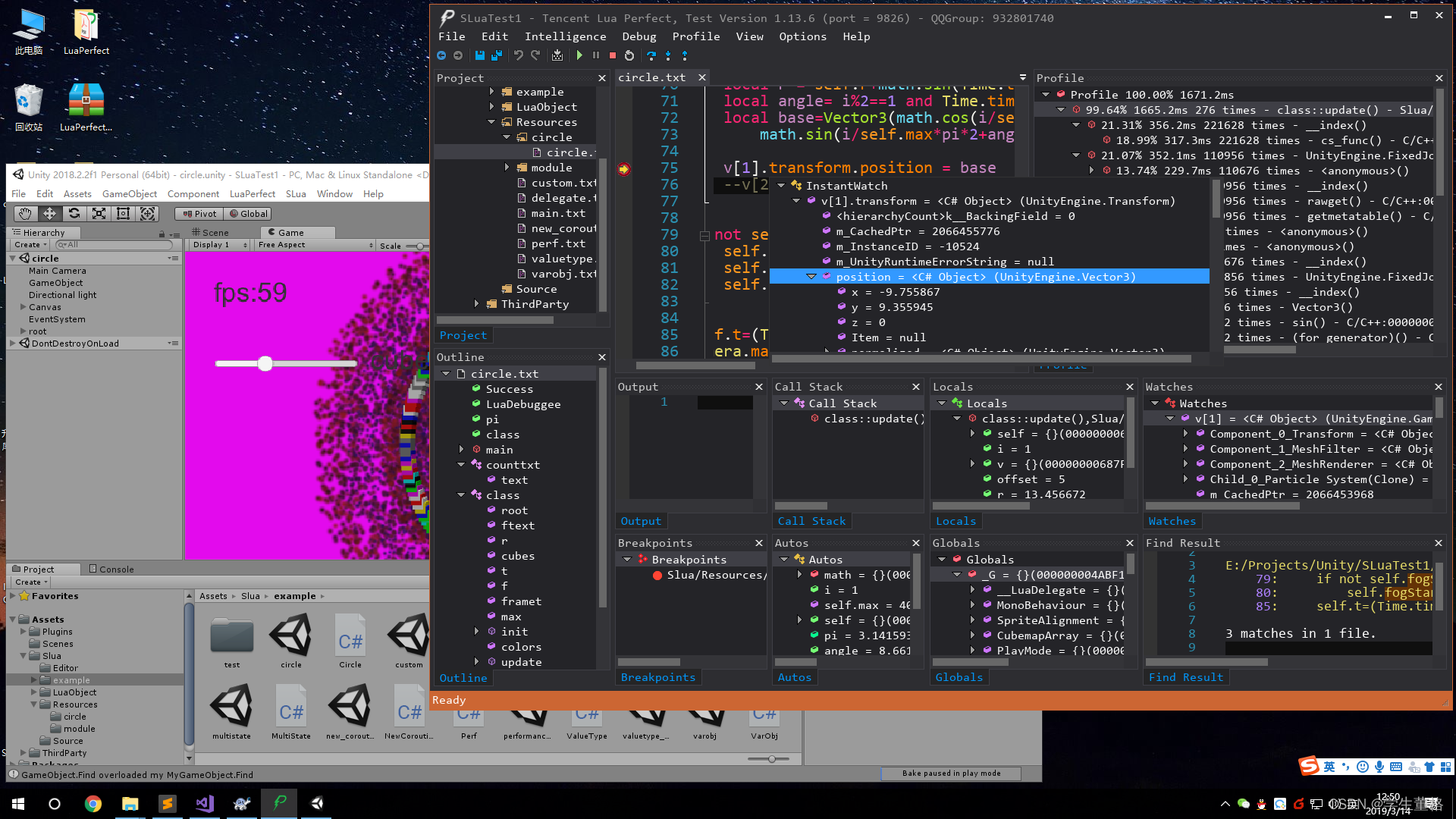Image resolution: width=1456 pixels, height=819 pixels.
Task: Click the All search field in Hierarchy
Action: click(x=114, y=244)
